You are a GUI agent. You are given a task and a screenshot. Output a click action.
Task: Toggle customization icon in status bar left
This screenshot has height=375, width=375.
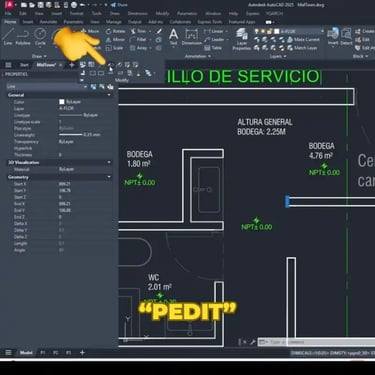pyautogui.click(x=8, y=352)
